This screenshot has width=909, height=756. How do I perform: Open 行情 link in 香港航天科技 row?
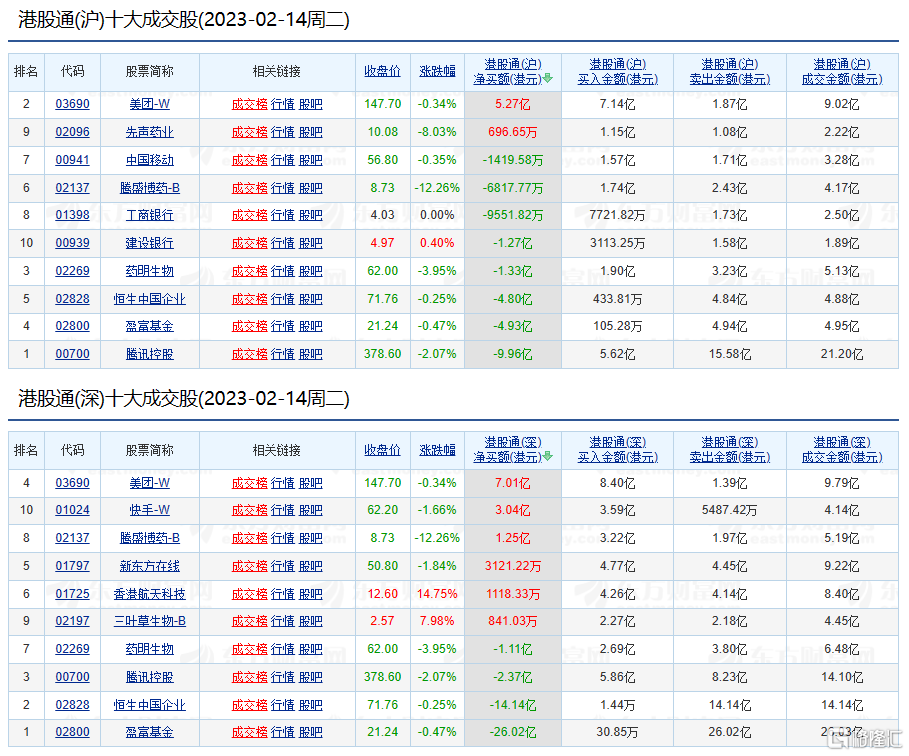coord(283,594)
